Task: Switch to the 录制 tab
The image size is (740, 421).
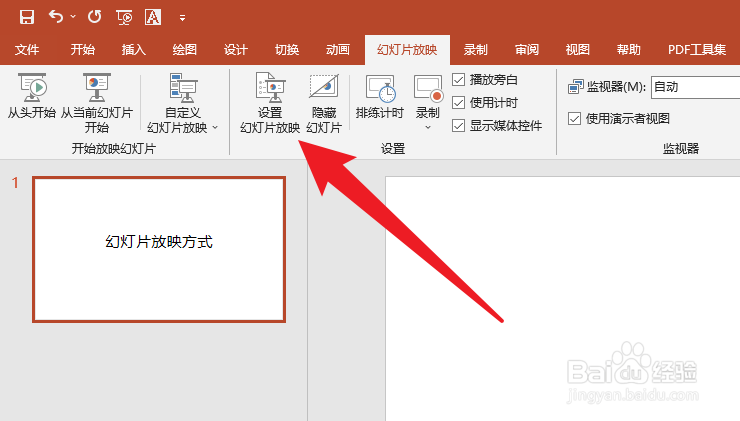Action: click(475, 50)
